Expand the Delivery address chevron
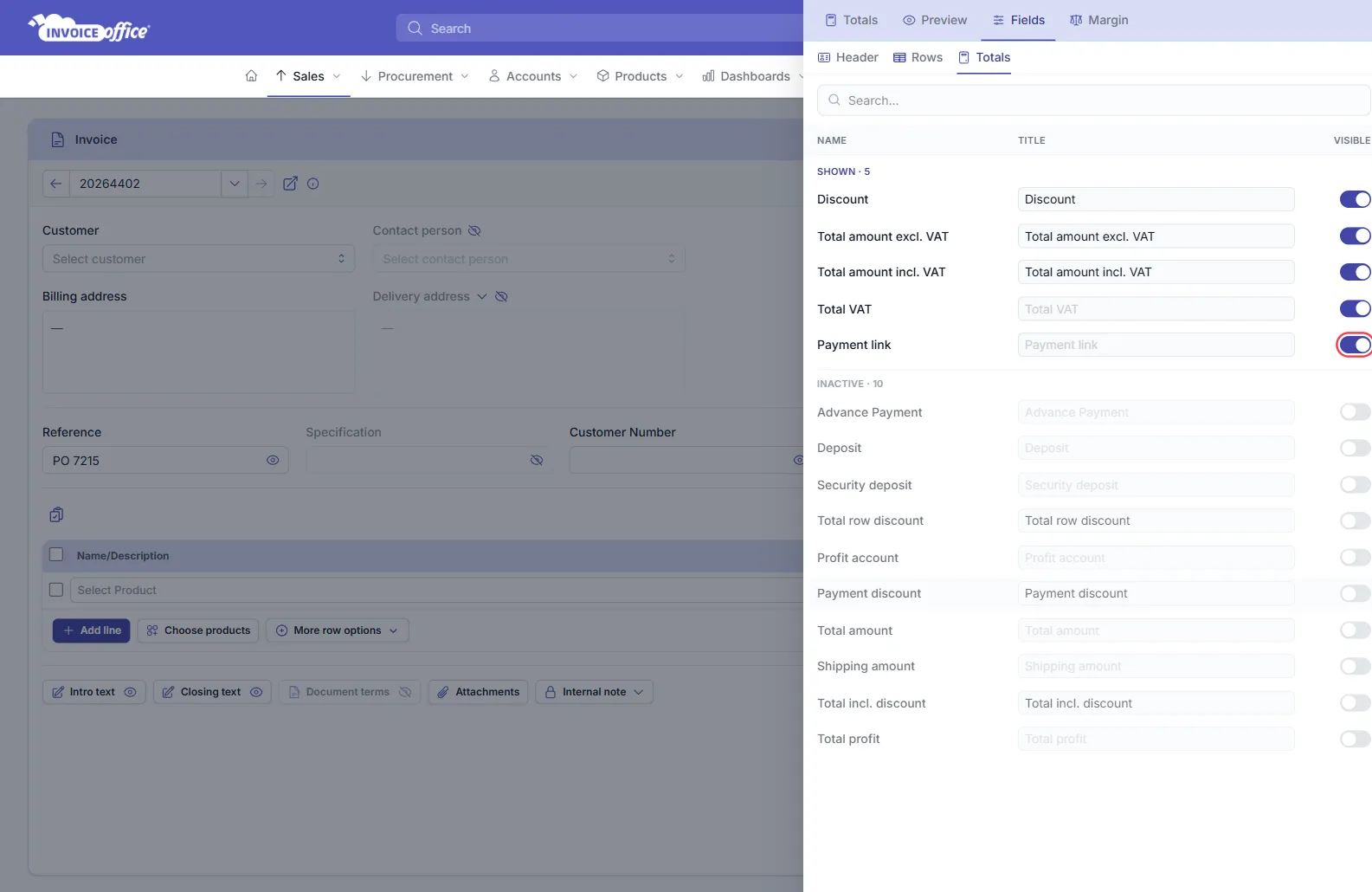Viewport: 1372px width, 892px height. [x=482, y=296]
